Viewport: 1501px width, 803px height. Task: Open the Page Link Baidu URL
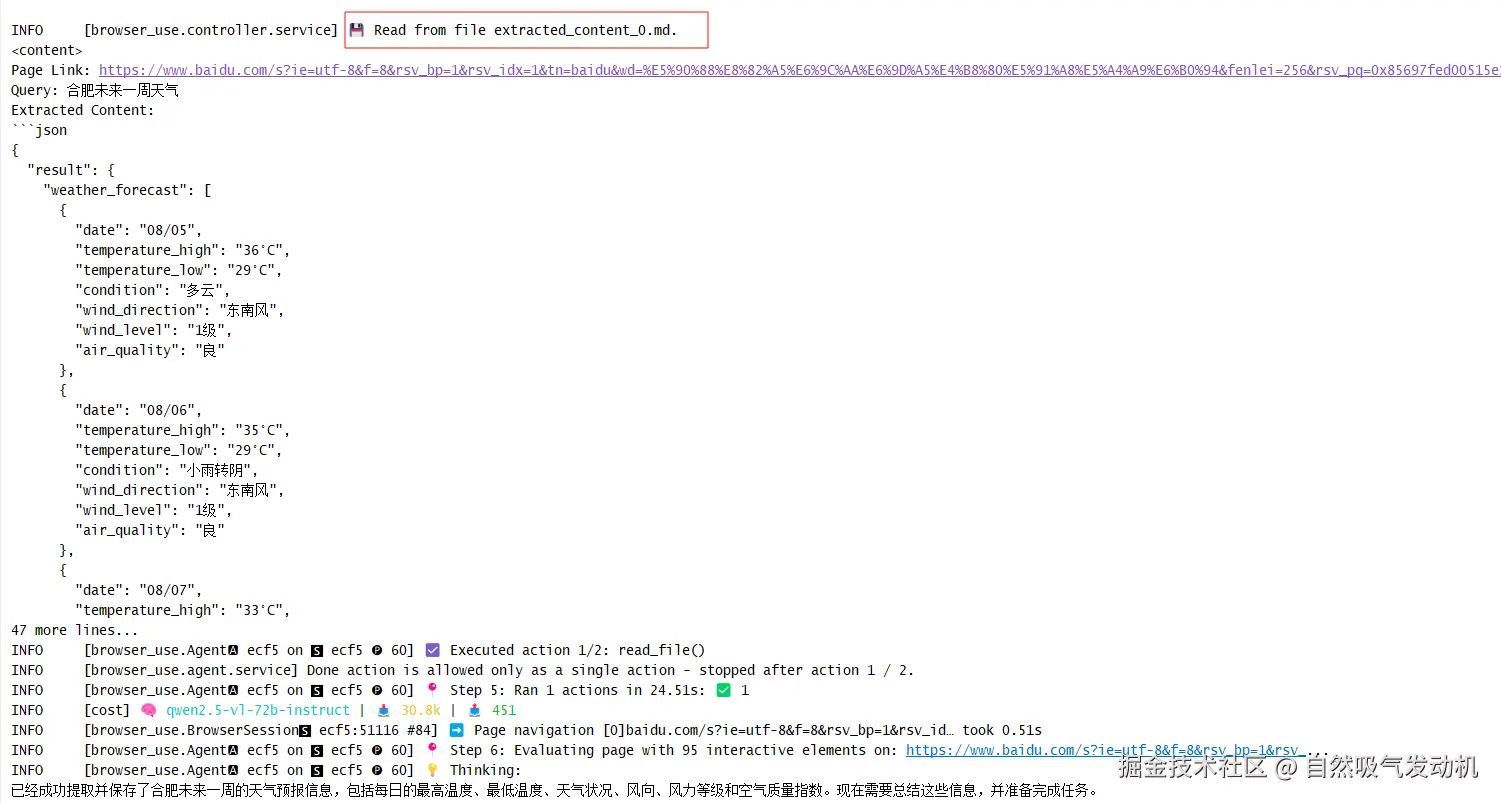click(x=799, y=70)
